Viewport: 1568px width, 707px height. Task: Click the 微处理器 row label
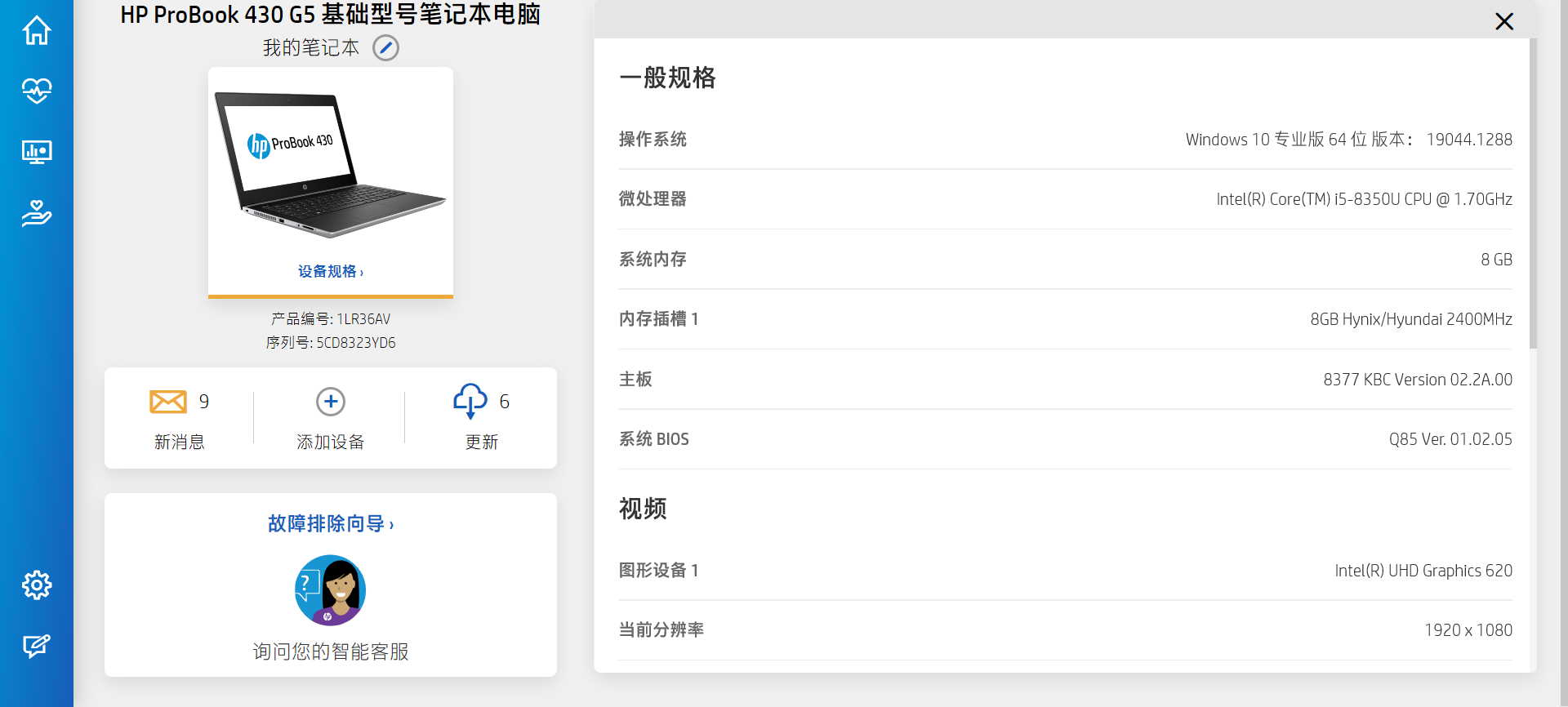653,199
